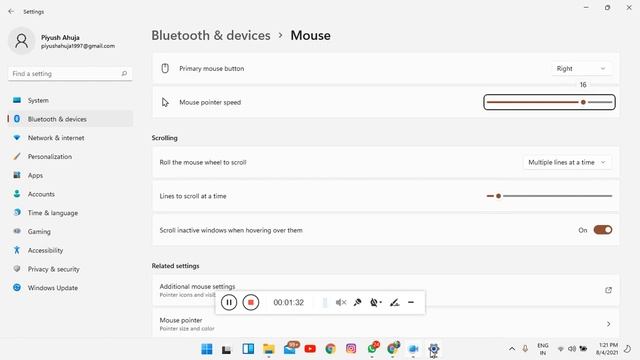Open the recorder webcam options dropdown
The height and width of the screenshot is (360, 640).
click(x=376, y=302)
